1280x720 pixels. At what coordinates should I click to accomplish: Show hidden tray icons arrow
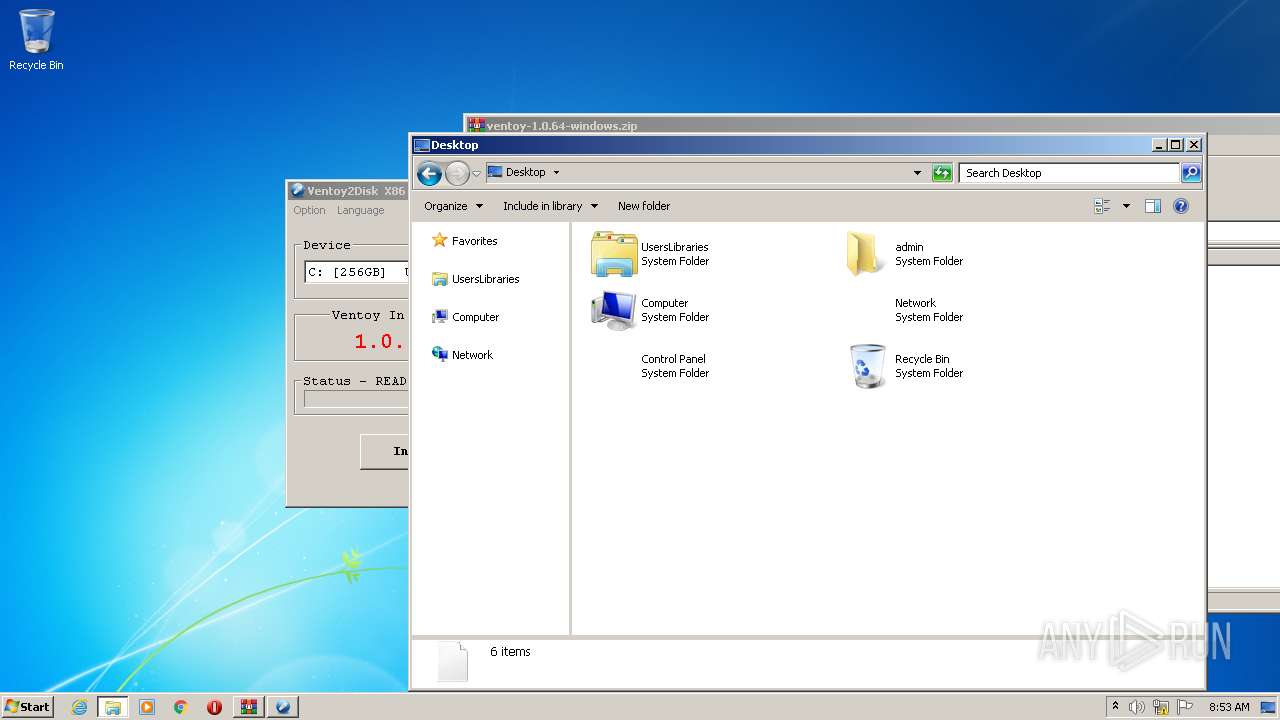coord(1115,706)
